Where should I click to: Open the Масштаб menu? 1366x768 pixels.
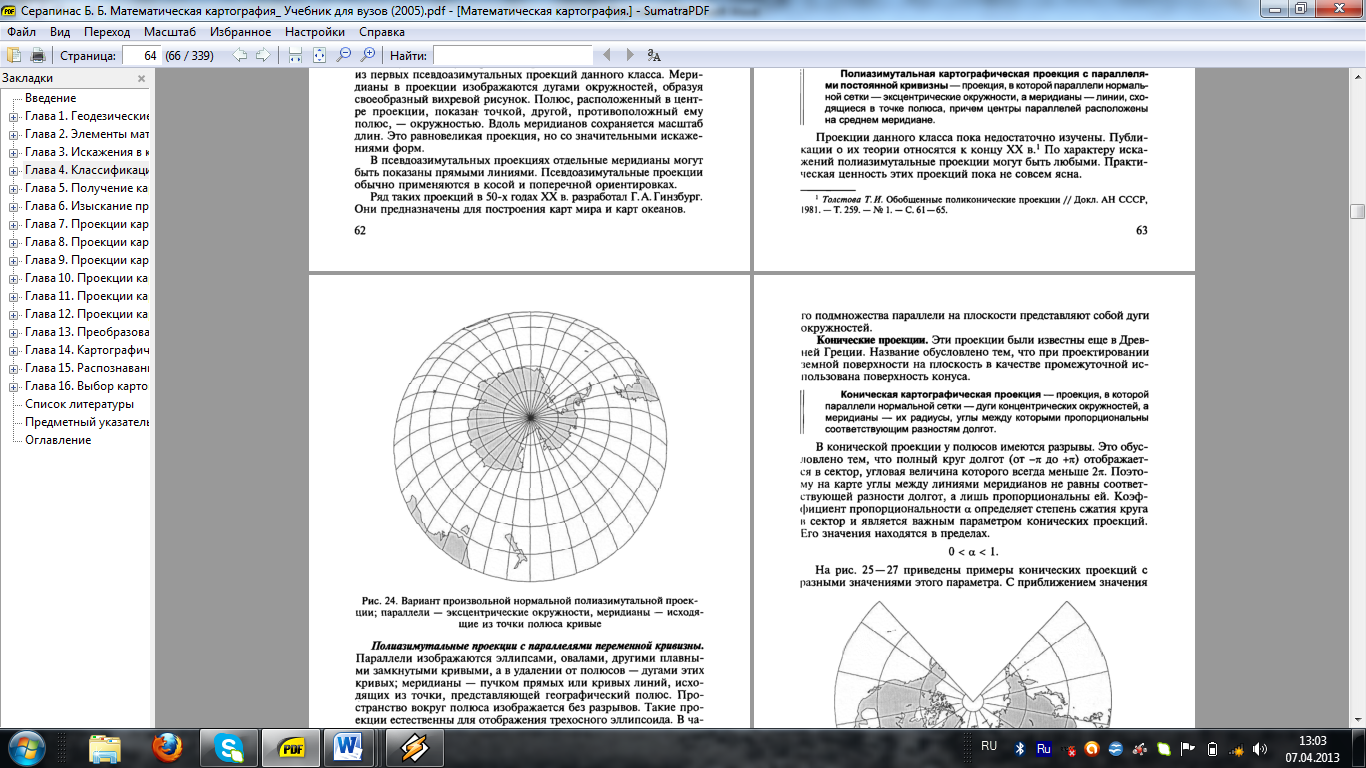[169, 32]
